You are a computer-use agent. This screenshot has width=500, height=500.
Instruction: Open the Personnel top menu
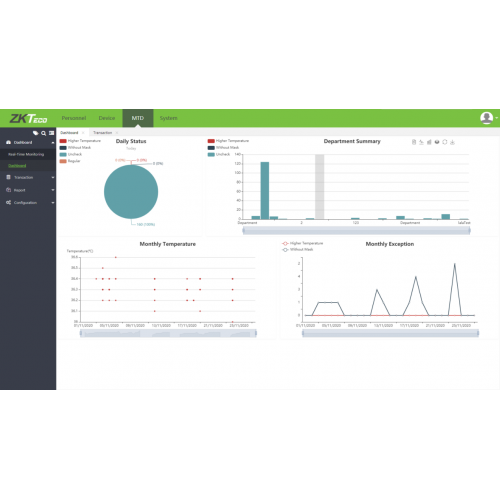pos(74,118)
